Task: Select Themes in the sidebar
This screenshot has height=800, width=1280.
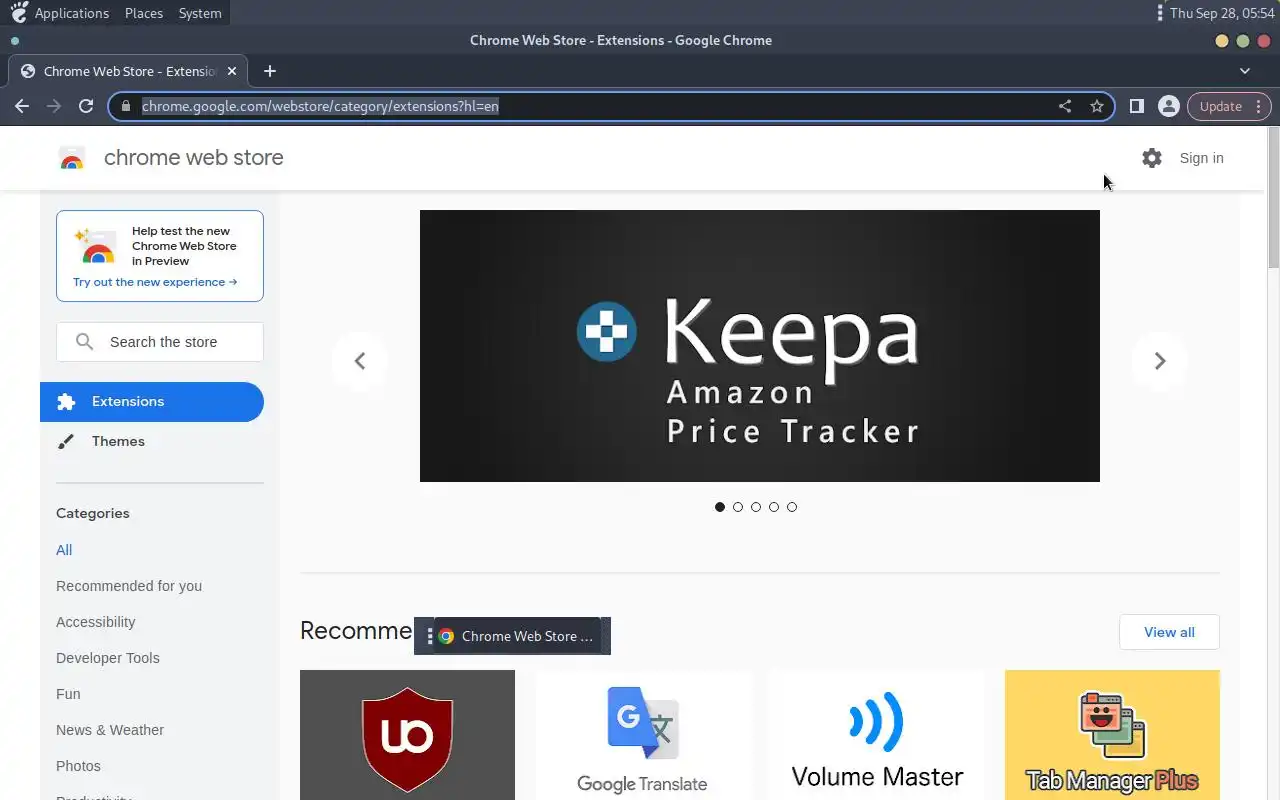Action: point(152,442)
